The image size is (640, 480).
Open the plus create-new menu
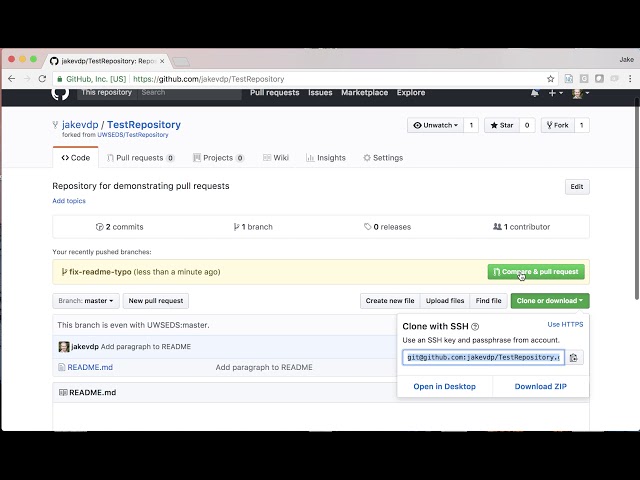[556, 93]
